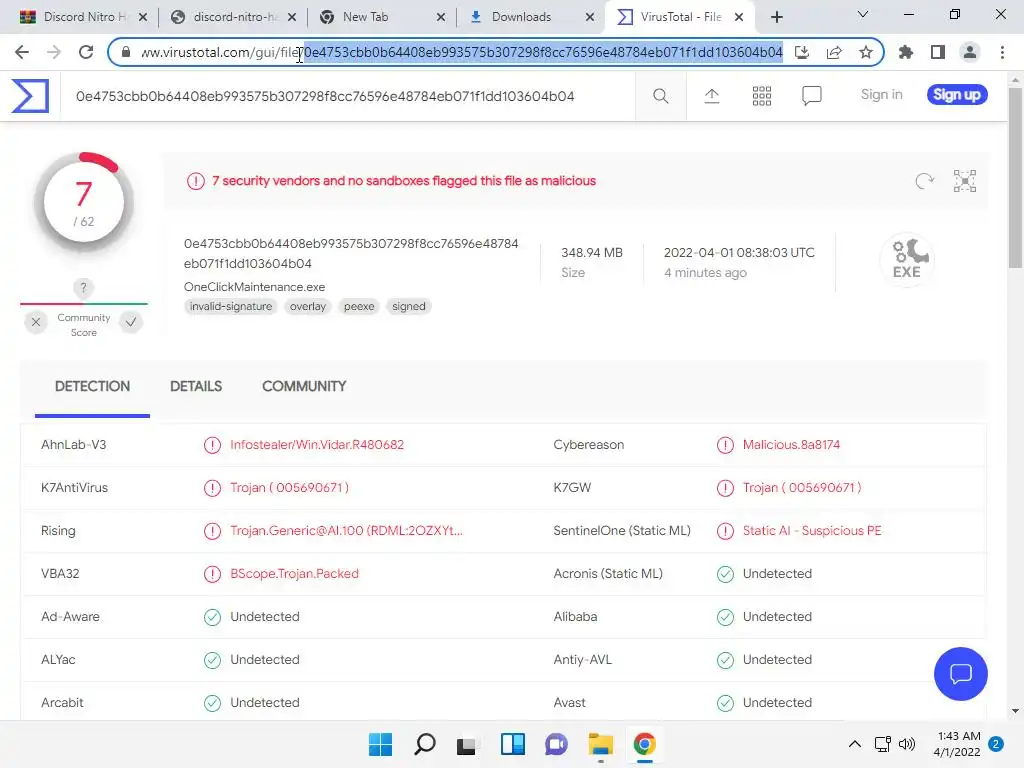Viewport: 1024px width, 768px height.
Task: Open the Widgets taskbar icon
Action: coord(513,744)
